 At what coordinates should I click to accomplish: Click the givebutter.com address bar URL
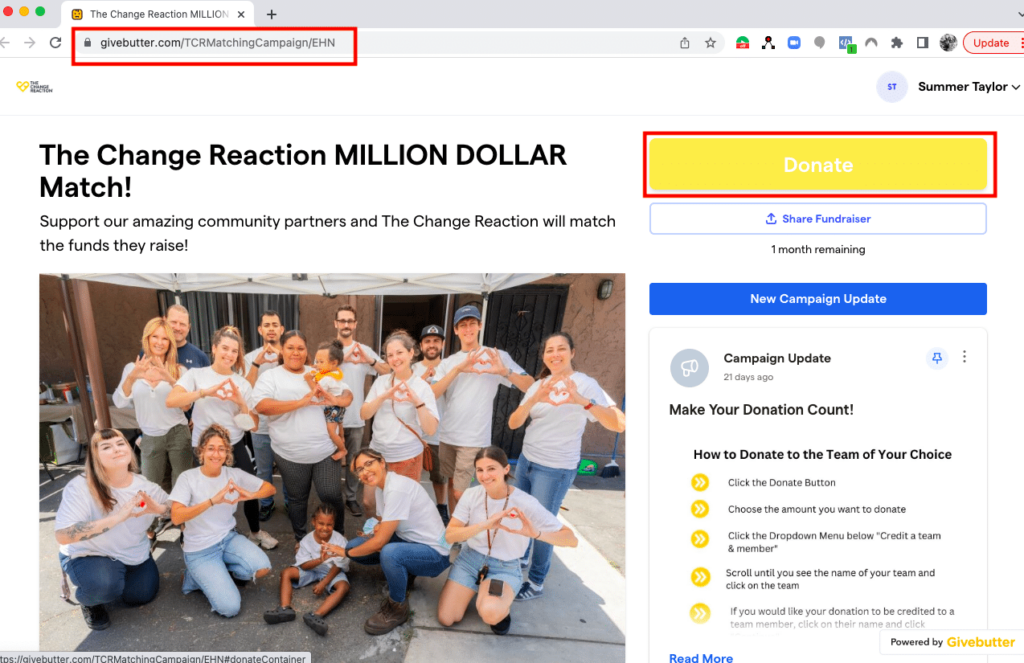(x=217, y=42)
